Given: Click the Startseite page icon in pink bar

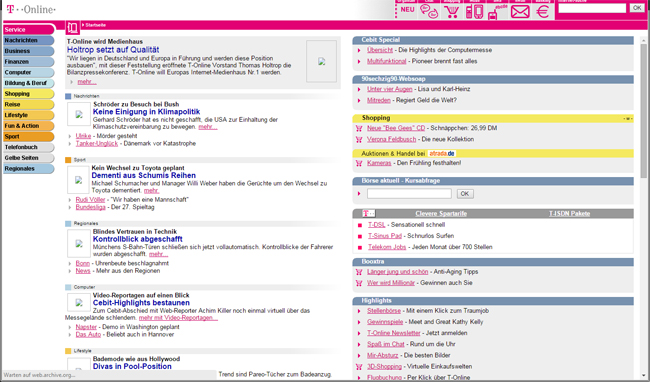Looking at the screenshot, I should coord(72,28).
